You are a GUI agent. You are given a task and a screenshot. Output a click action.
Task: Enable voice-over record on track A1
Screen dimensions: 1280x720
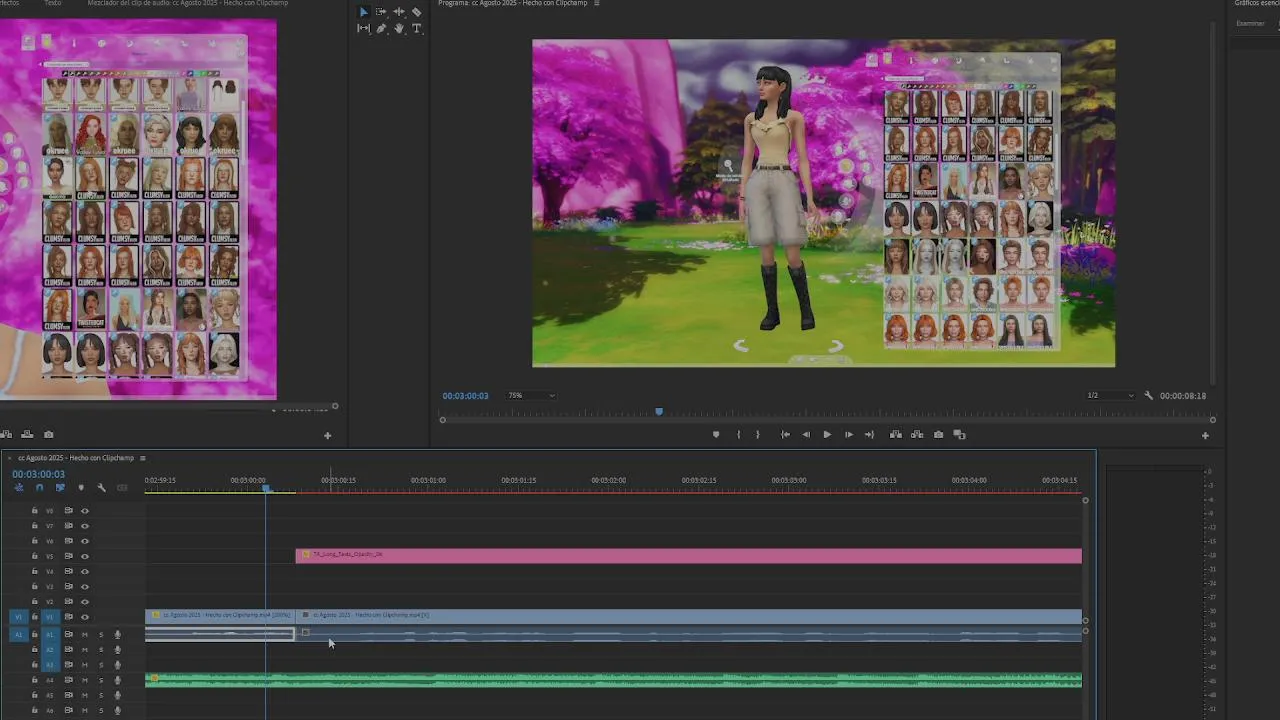pyautogui.click(x=117, y=634)
